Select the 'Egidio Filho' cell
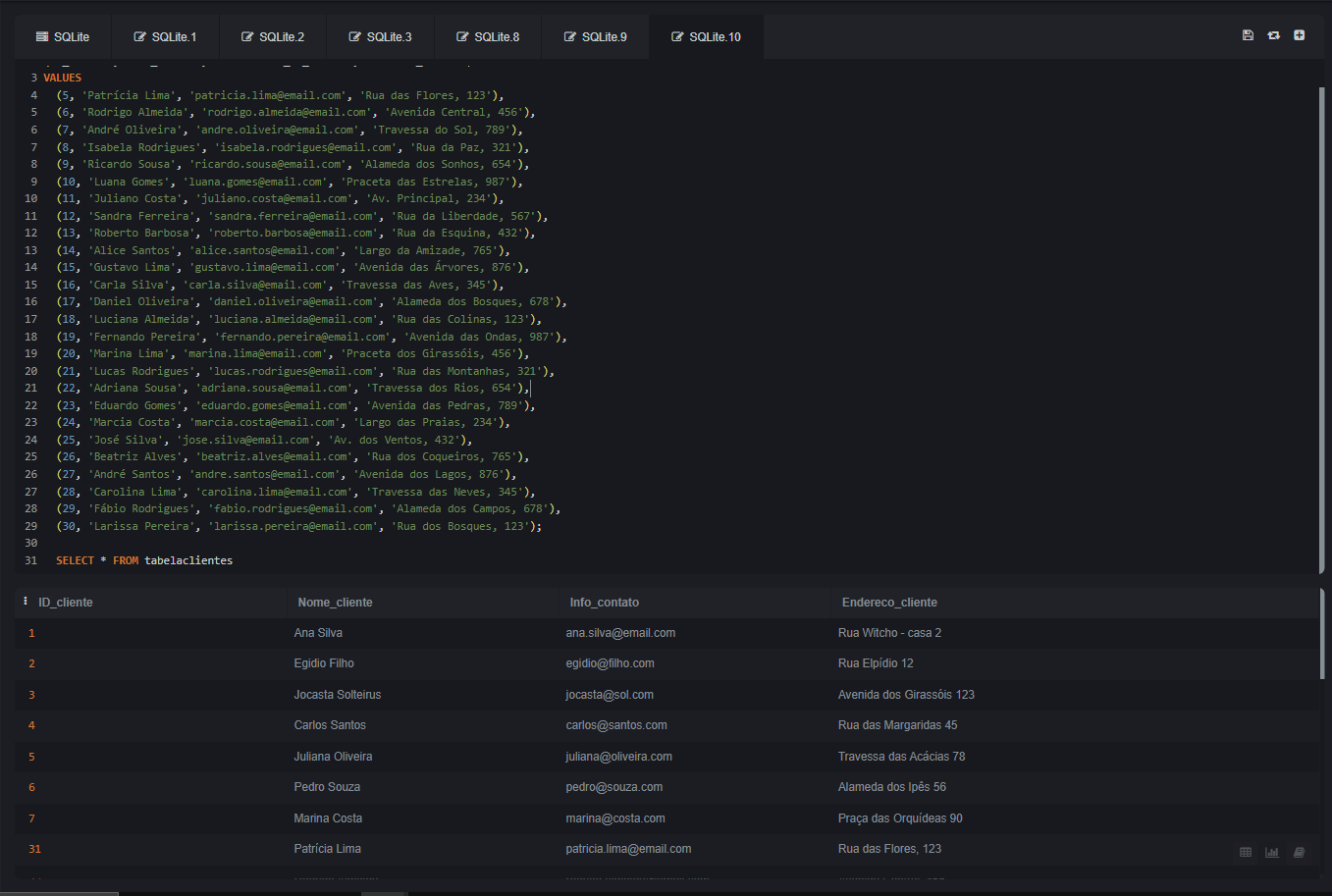 click(324, 663)
